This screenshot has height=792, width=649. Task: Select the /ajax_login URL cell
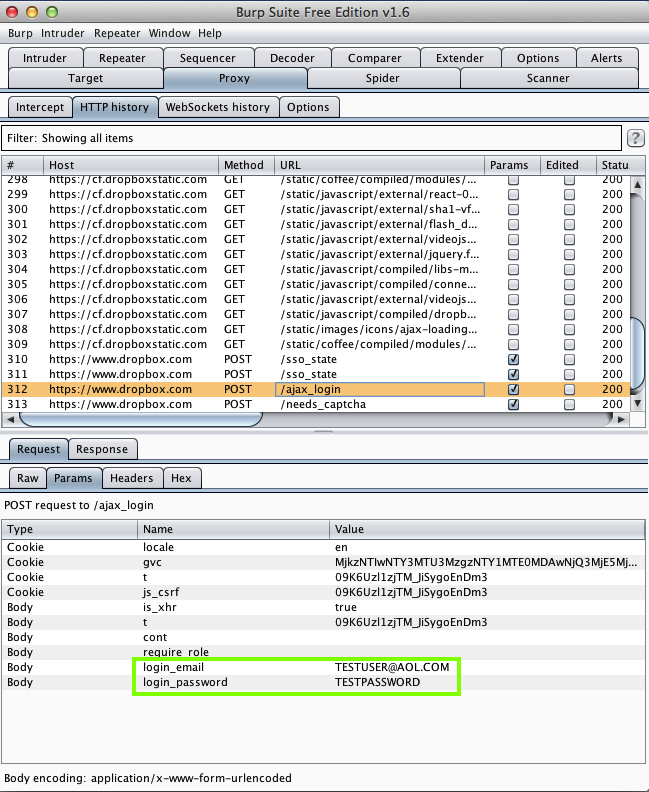pyautogui.click(x=379, y=389)
